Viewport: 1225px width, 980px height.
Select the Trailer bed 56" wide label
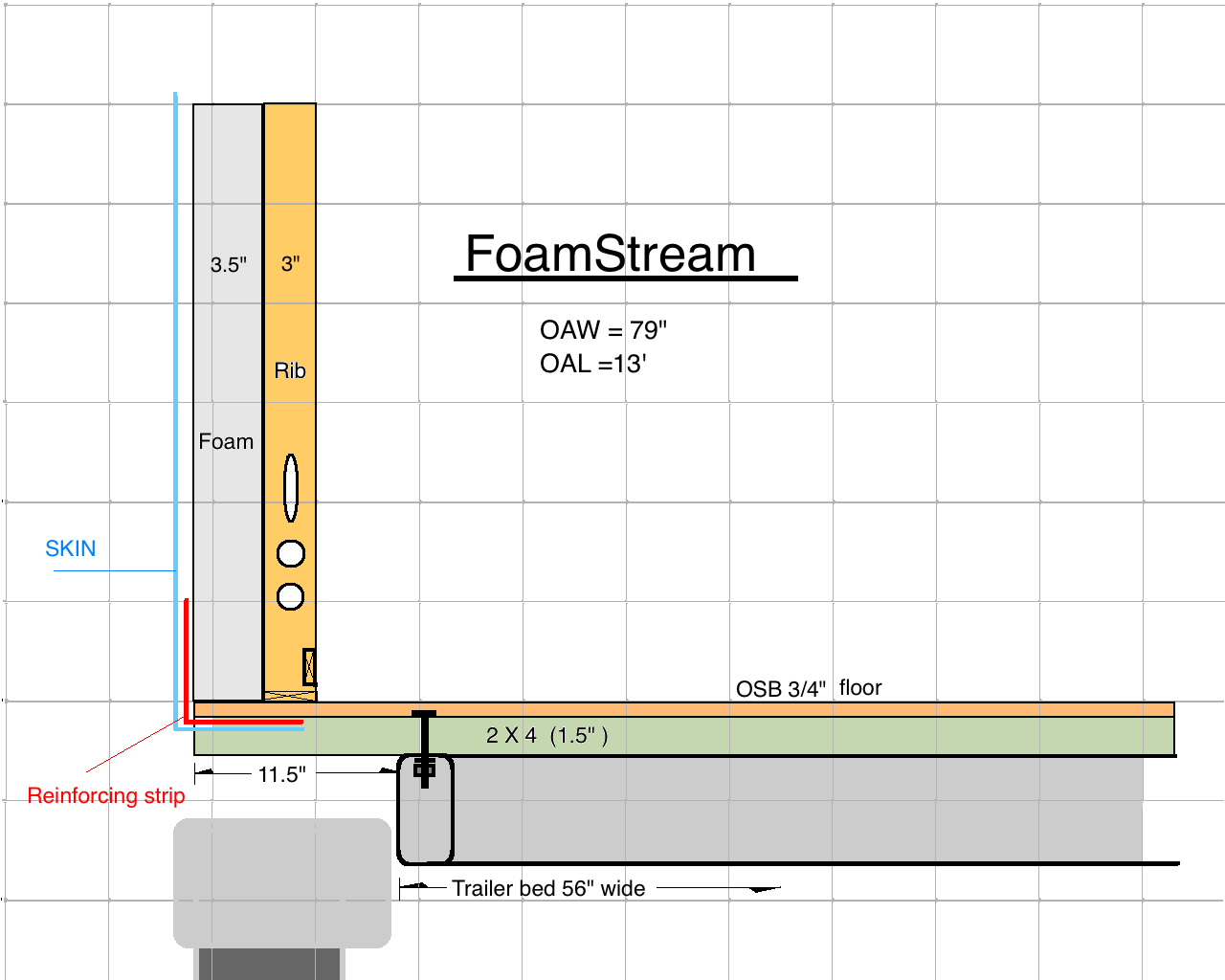(548, 888)
